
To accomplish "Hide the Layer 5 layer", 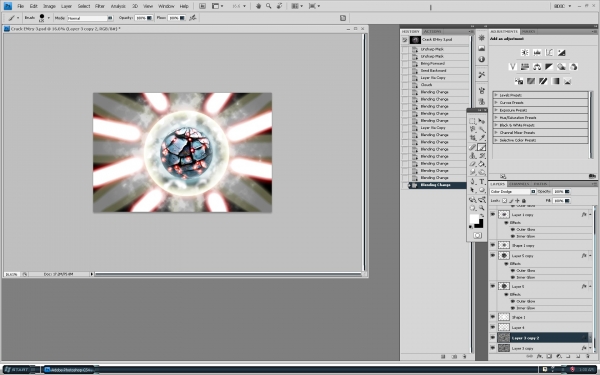I will pos(492,286).
